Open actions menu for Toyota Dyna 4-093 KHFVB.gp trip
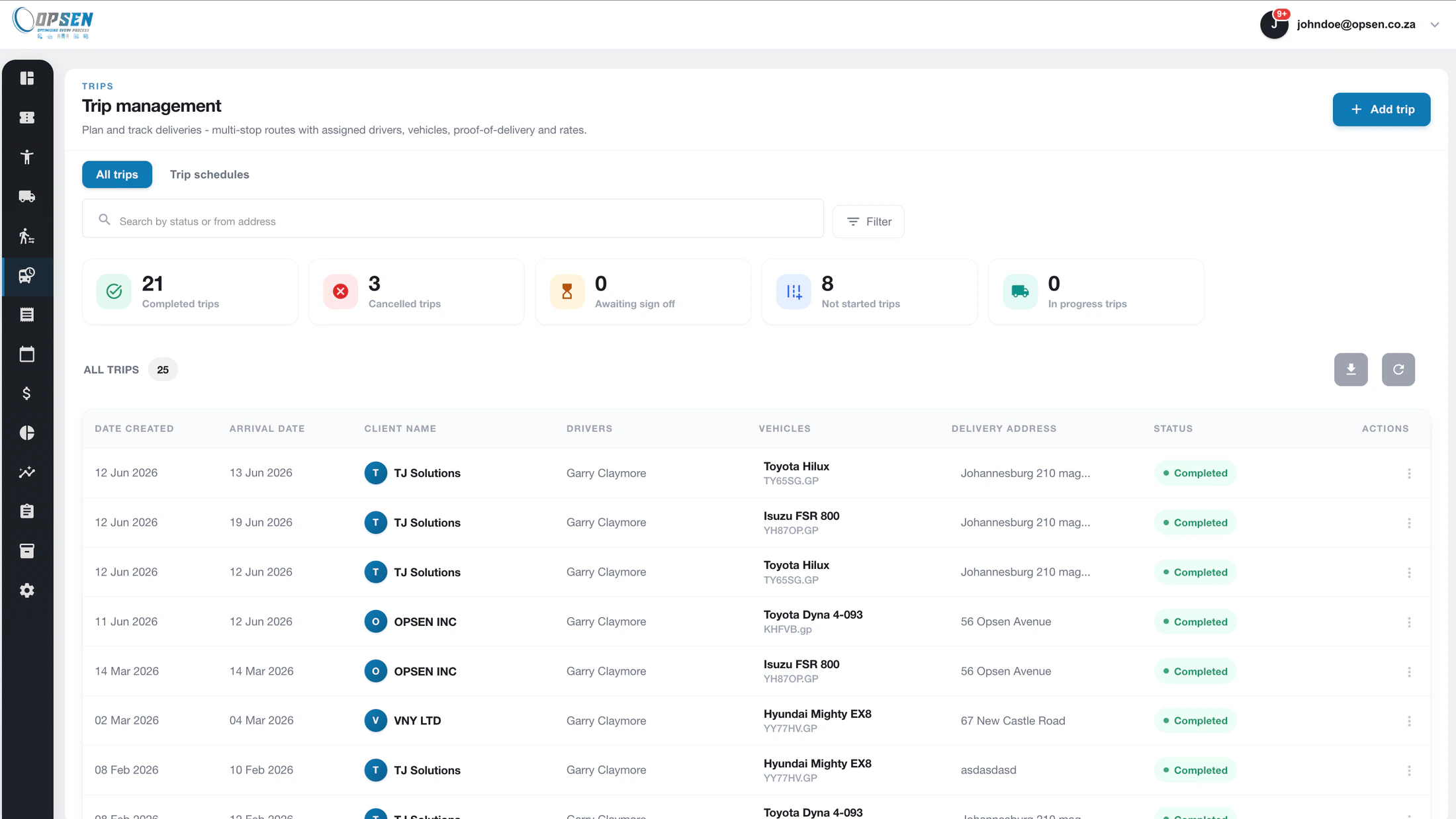The width and height of the screenshot is (1456, 819). [1409, 622]
